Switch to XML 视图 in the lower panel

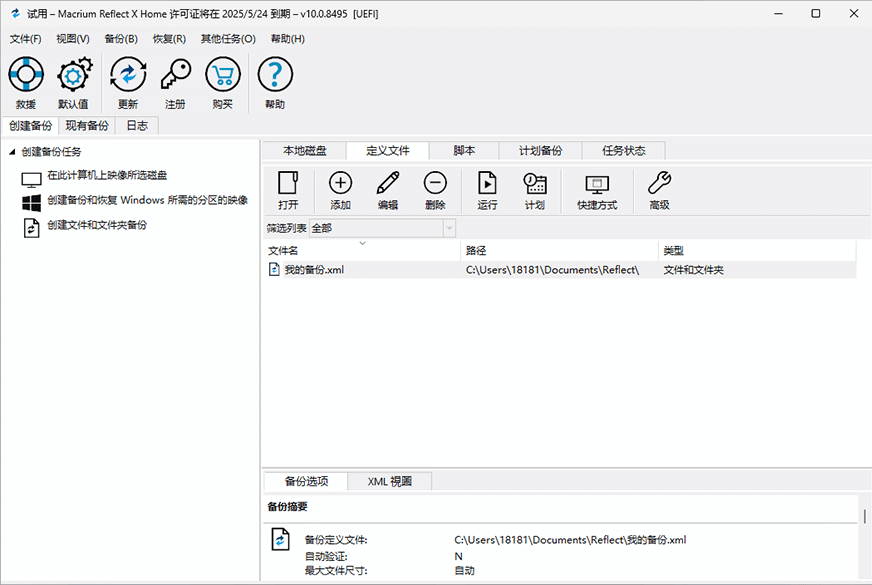click(x=390, y=481)
